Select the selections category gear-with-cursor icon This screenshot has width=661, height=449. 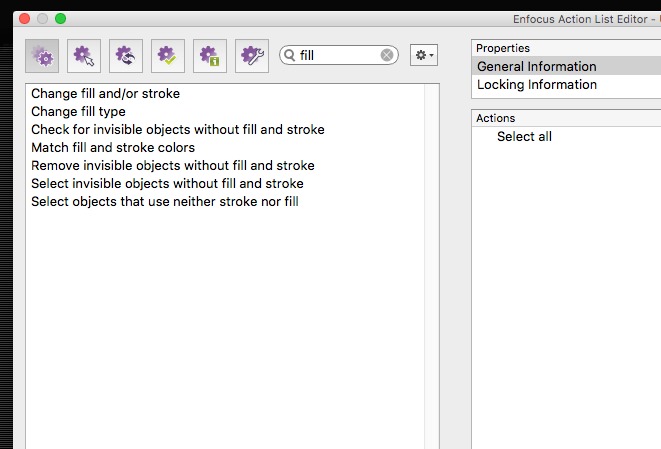pyautogui.click(x=84, y=56)
